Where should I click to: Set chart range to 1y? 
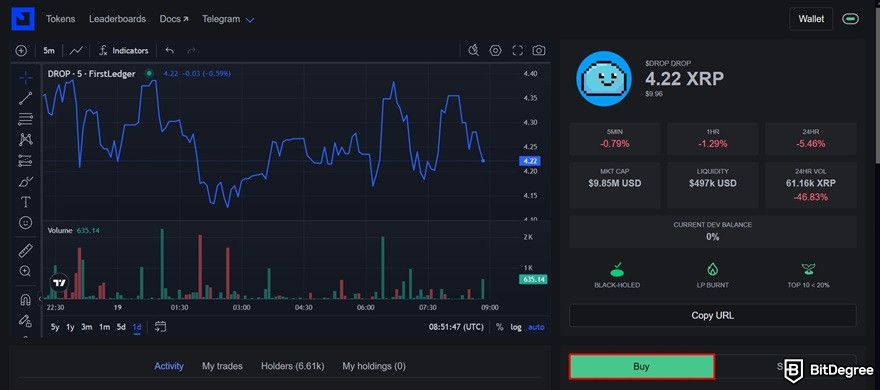pyautogui.click(x=71, y=327)
